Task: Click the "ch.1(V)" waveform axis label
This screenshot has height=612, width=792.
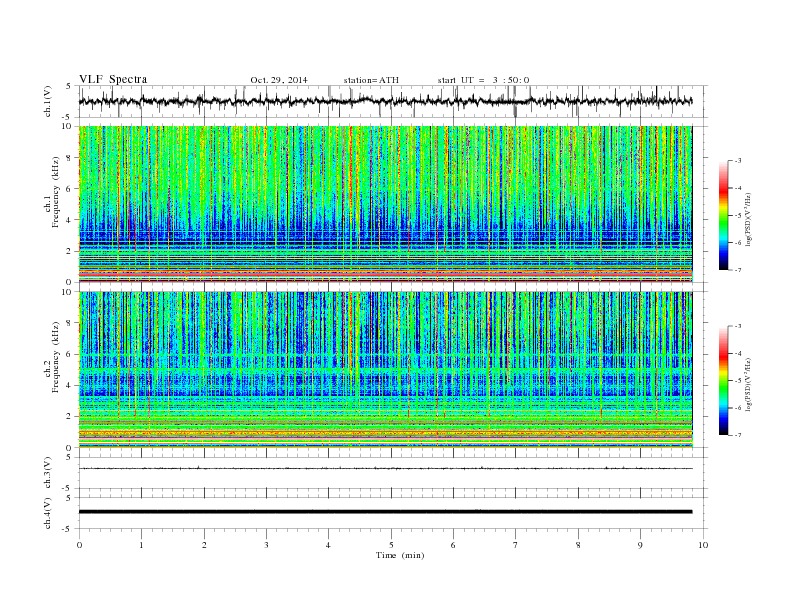Action: 48,101
